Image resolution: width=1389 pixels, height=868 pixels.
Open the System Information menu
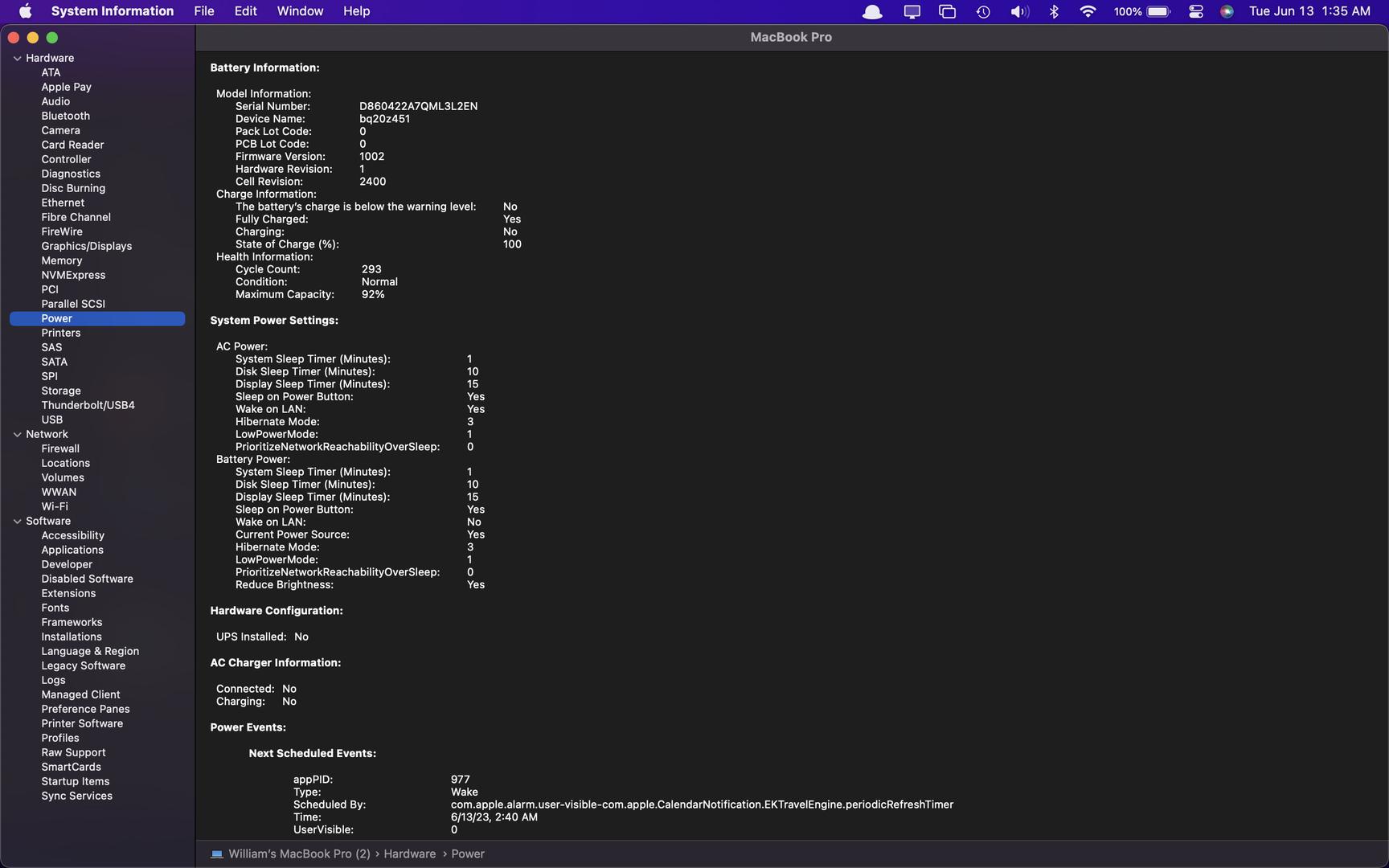pos(112,11)
